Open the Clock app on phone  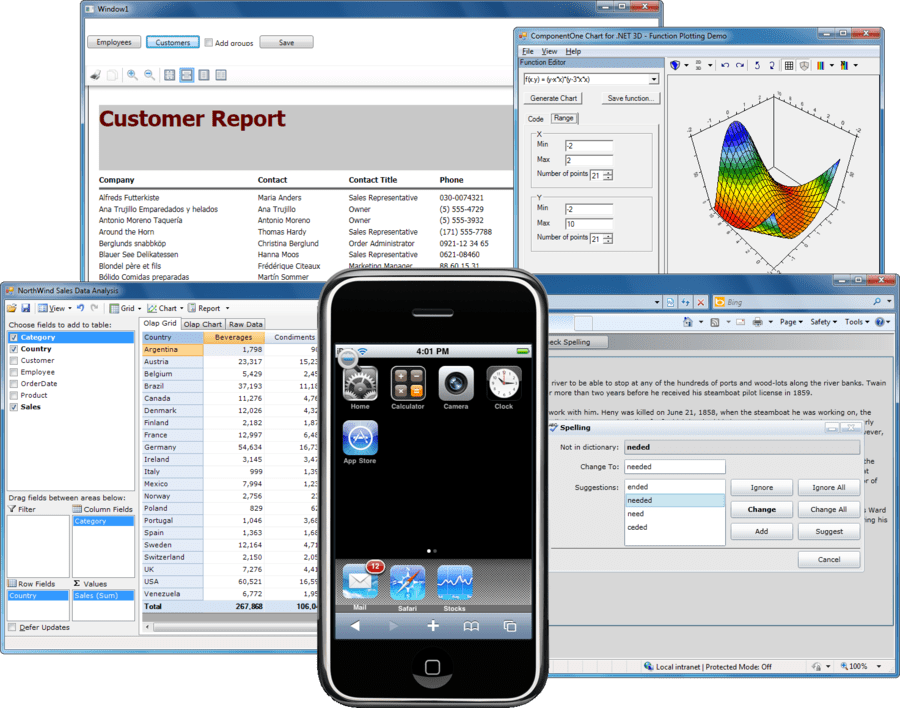point(503,383)
